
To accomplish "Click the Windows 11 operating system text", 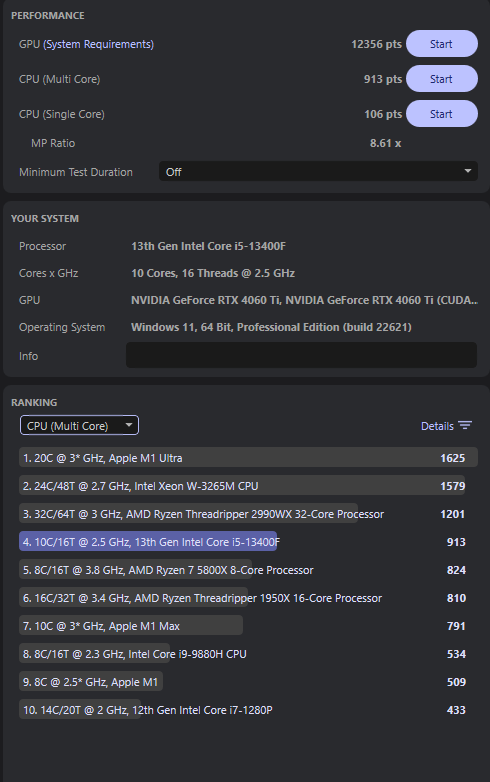I will click(x=271, y=327).
